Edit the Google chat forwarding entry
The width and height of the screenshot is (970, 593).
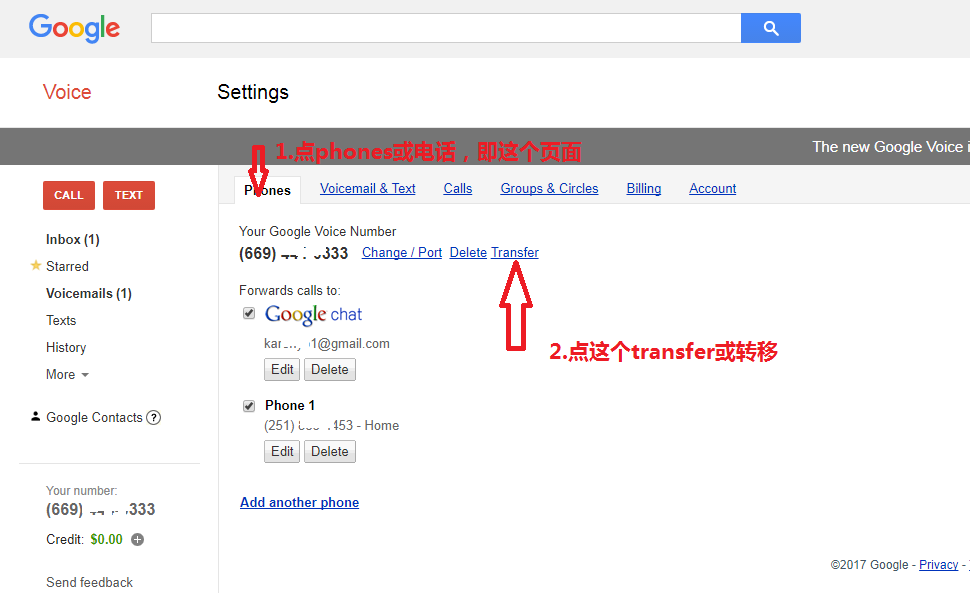click(282, 370)
